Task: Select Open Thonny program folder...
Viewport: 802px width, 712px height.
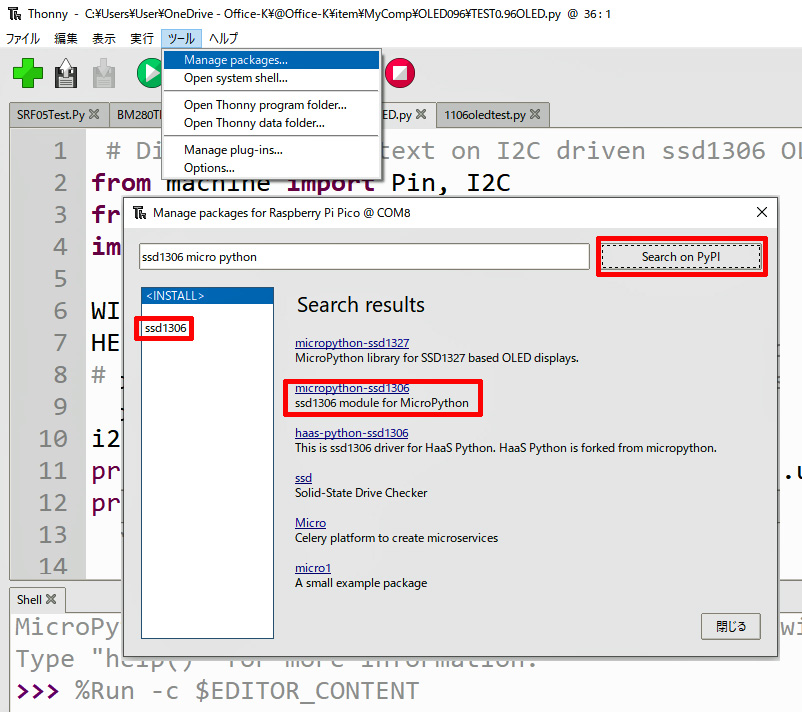Action: coord(272,105)
